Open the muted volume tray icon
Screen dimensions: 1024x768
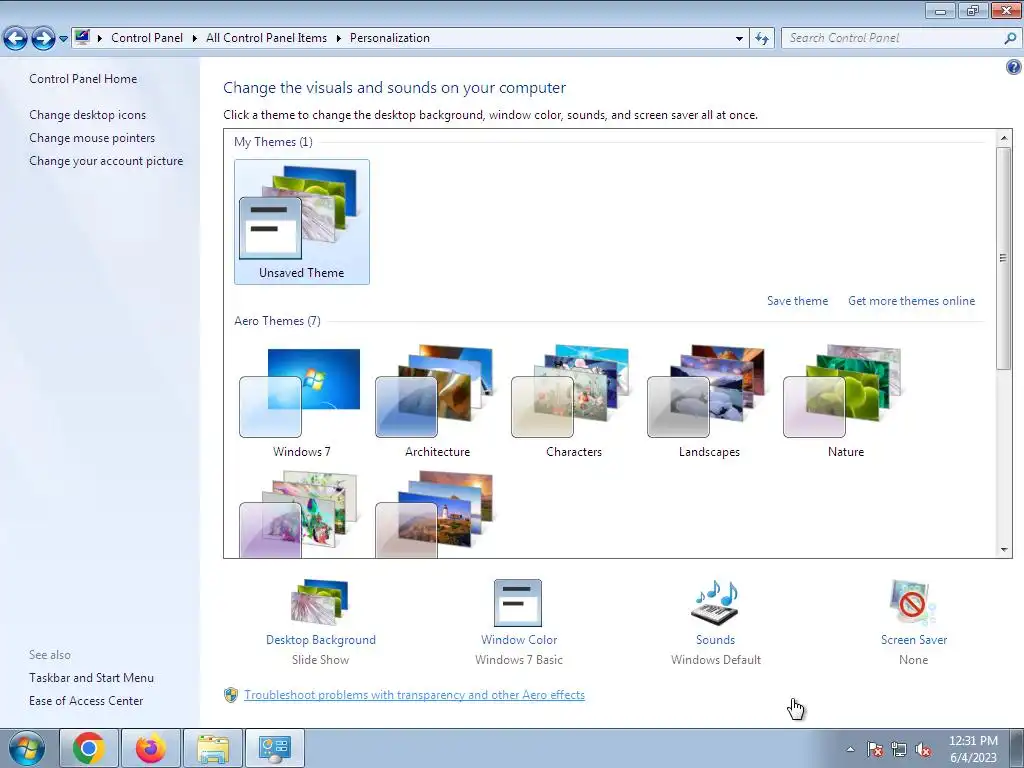pyautogui.click(x=923, y=749)
